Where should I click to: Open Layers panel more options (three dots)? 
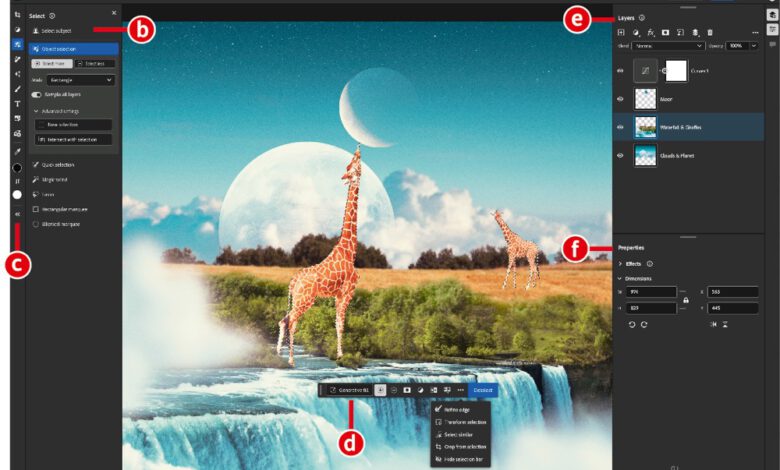coord(755,32)
